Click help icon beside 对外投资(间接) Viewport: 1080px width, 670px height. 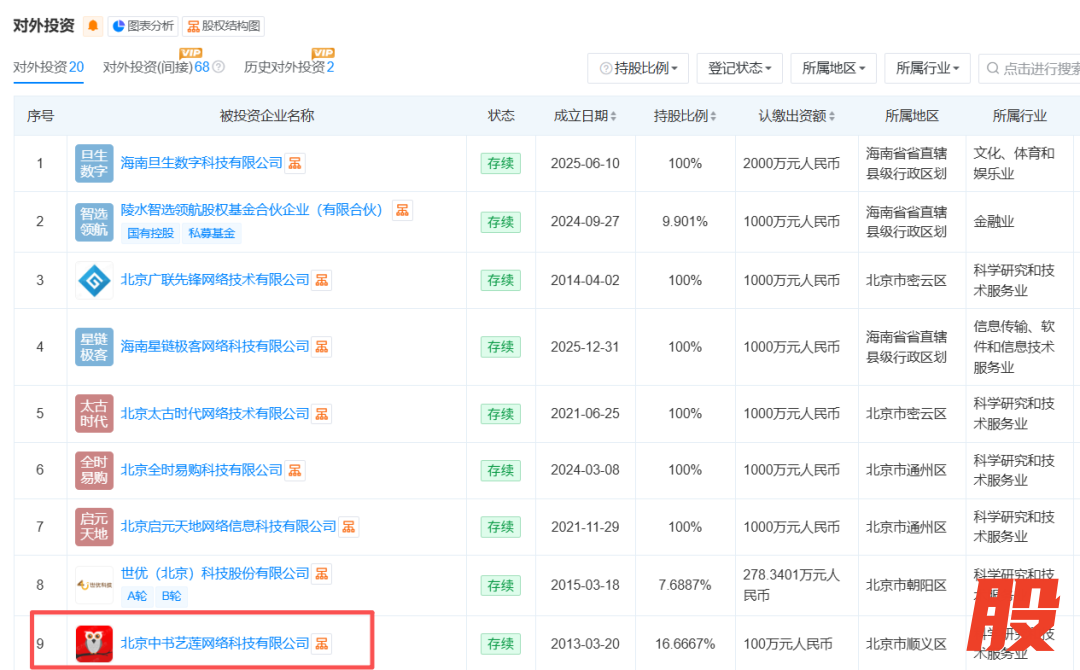point(219,68)
